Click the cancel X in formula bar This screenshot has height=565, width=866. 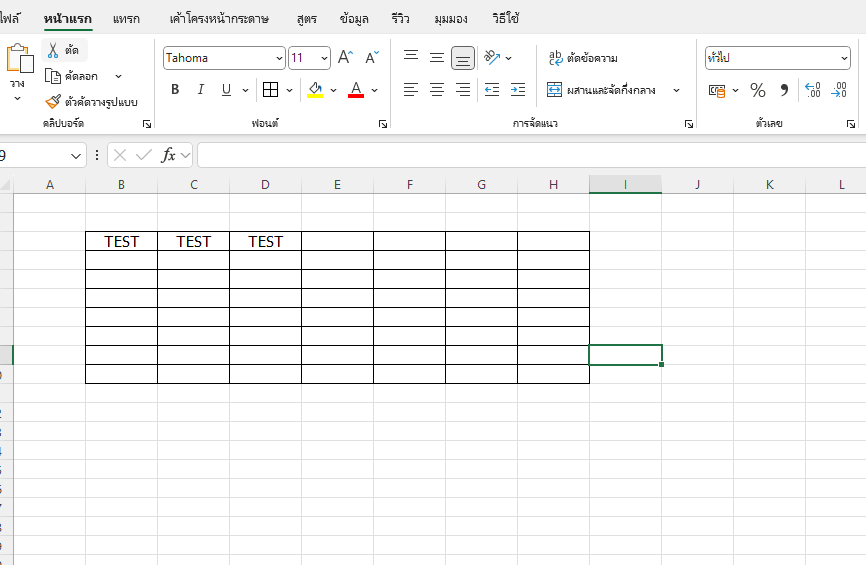[x=120, y=155]
